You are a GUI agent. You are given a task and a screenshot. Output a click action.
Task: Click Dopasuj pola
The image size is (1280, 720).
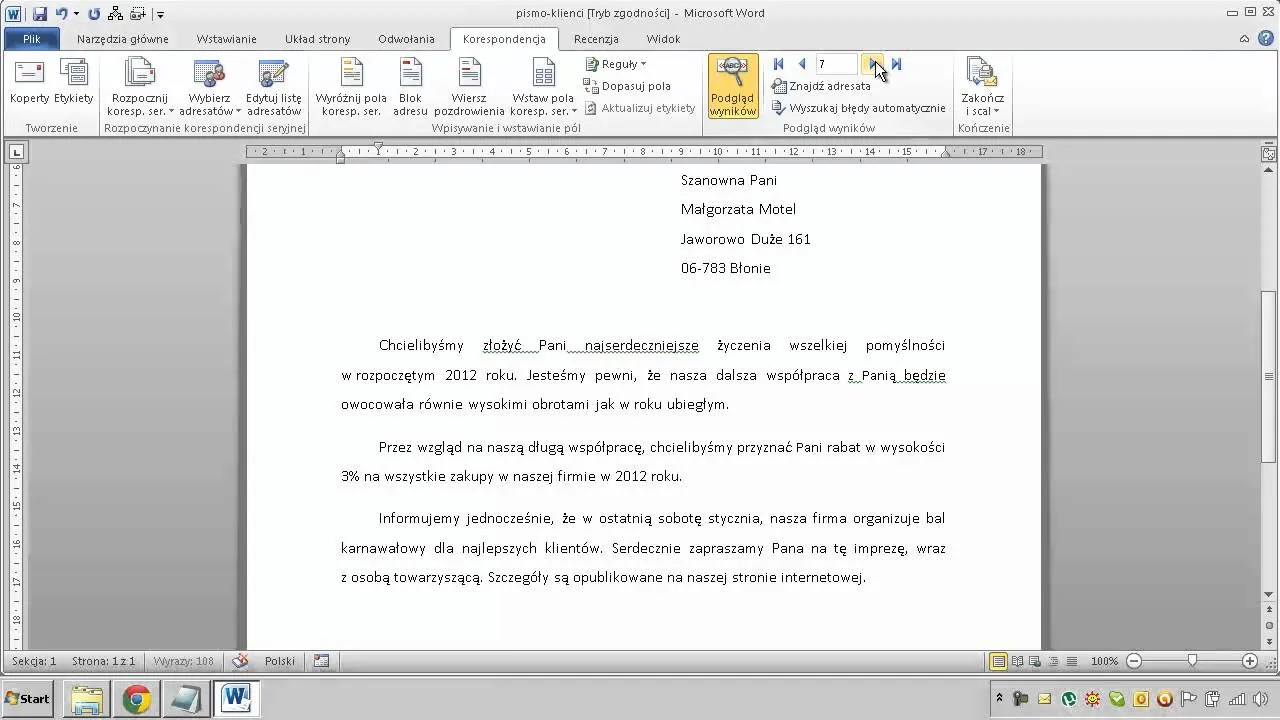[x=627, y=86]
